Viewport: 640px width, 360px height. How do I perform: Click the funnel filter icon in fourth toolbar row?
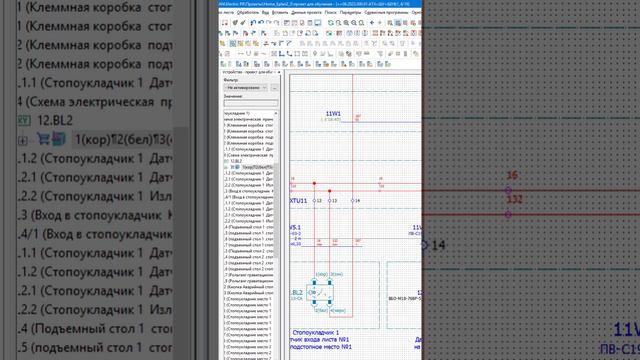click(380, 54)
